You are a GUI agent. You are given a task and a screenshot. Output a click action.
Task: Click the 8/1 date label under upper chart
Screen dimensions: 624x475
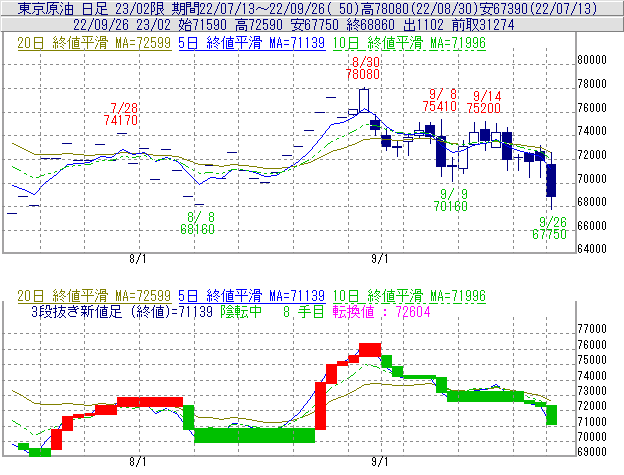138,259
